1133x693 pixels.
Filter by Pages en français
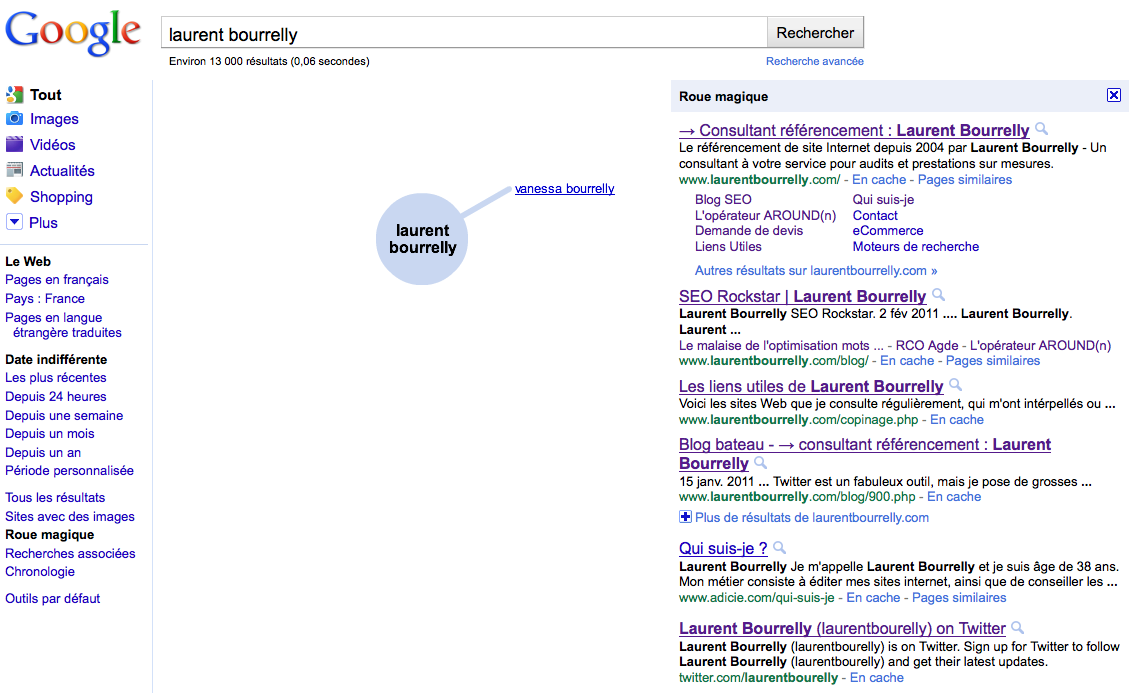pos(56,280)
